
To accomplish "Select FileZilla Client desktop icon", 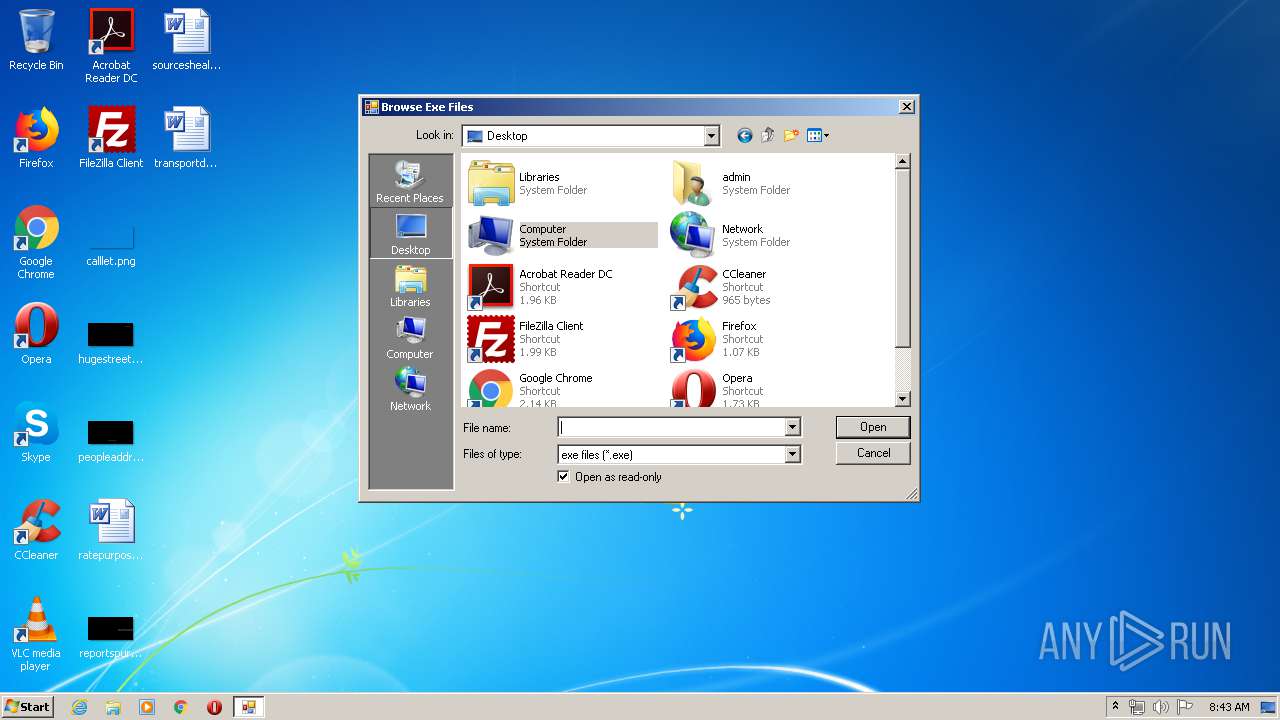I will [111, 138].
